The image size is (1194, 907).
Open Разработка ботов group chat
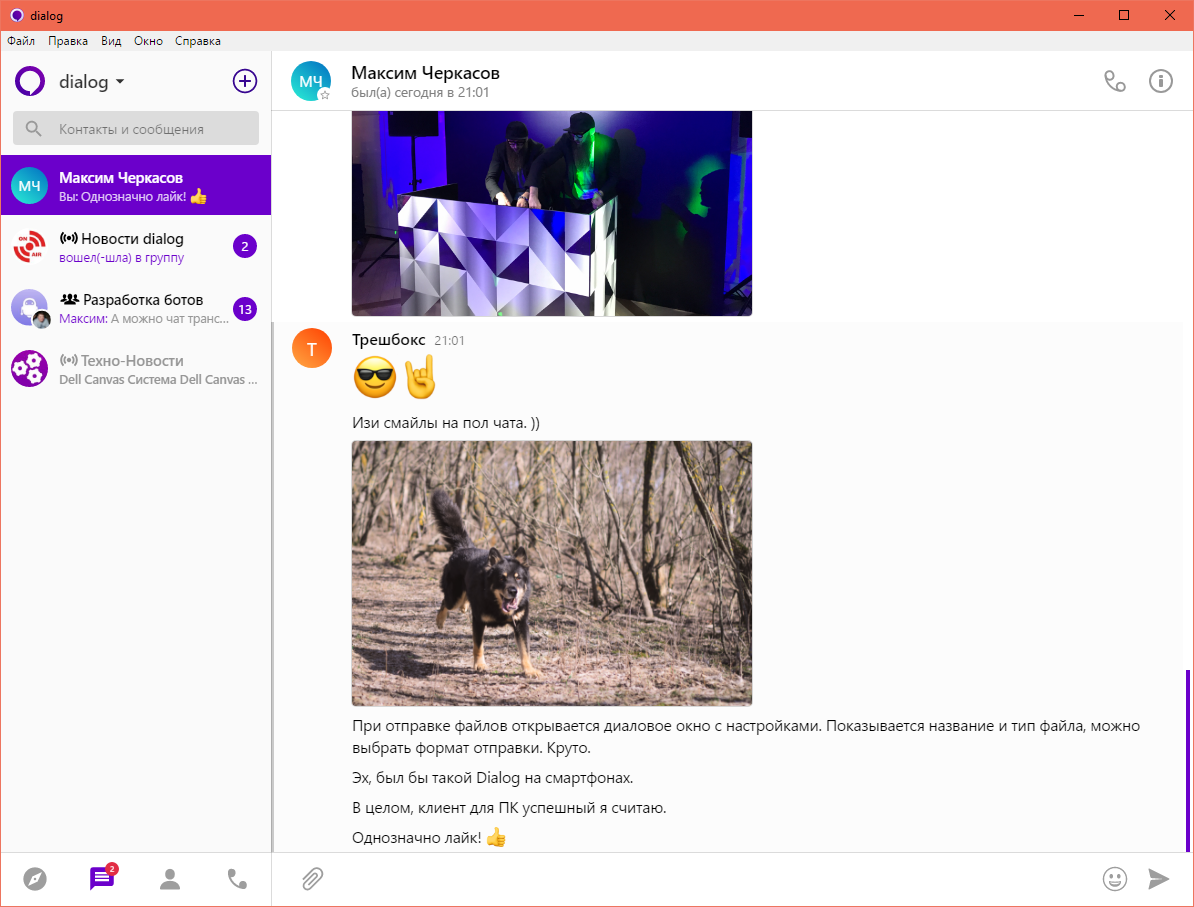pos(136,308)
